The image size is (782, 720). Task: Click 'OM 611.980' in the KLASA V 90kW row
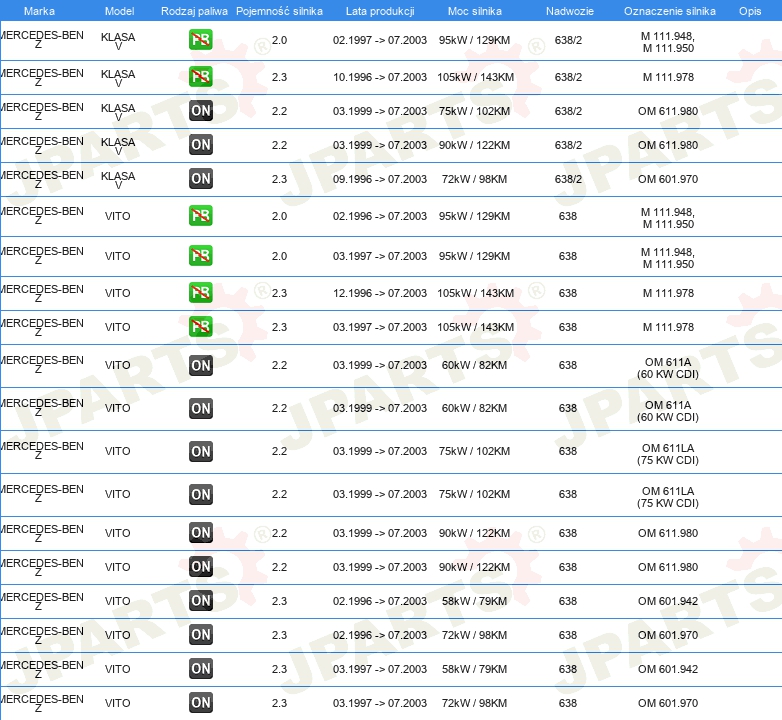click(x=668, y=145)
